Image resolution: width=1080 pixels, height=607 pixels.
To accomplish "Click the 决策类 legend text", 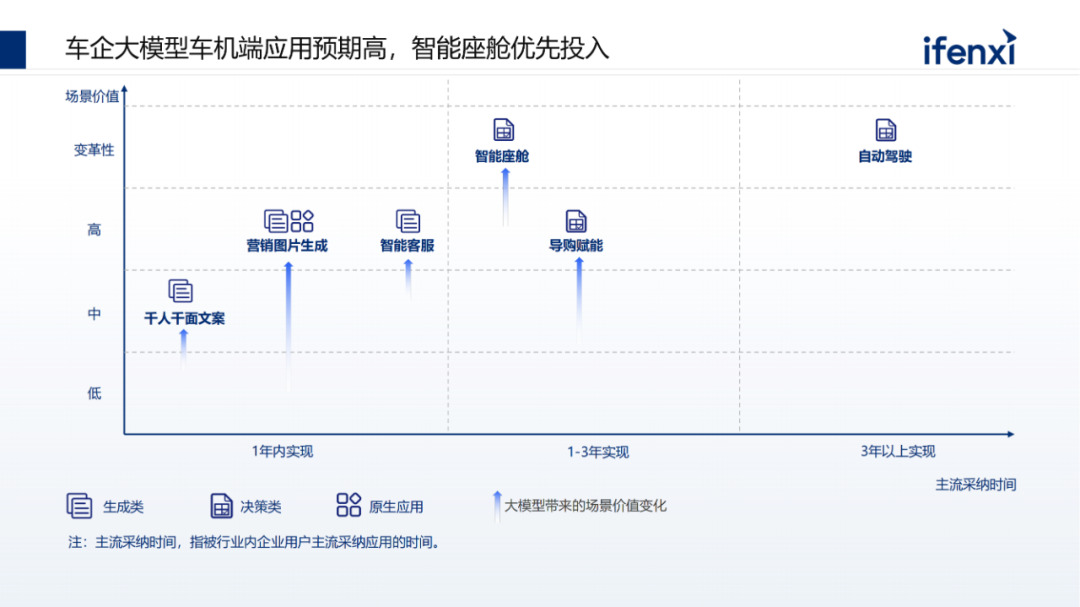I will (260, 507).
